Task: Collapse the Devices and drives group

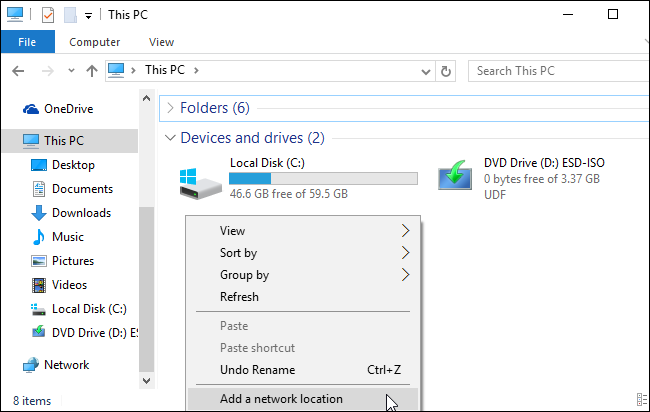Action: [169, 138]
